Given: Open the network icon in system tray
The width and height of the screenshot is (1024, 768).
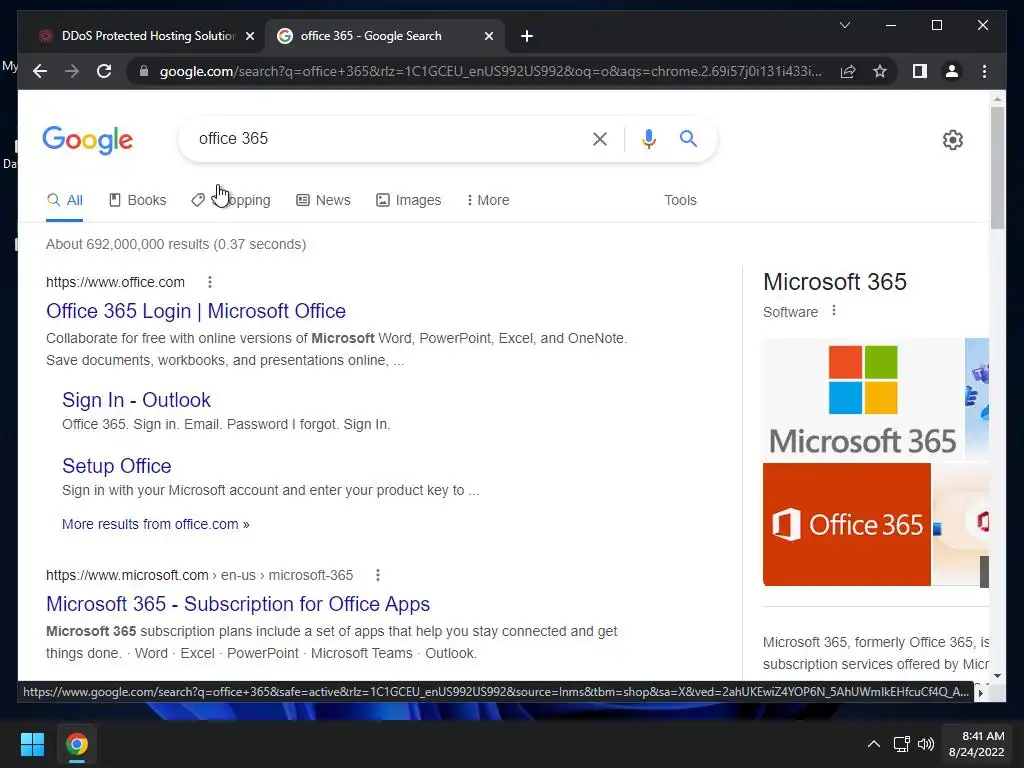Looking at the screenshot, I should (x=902, y=744).
